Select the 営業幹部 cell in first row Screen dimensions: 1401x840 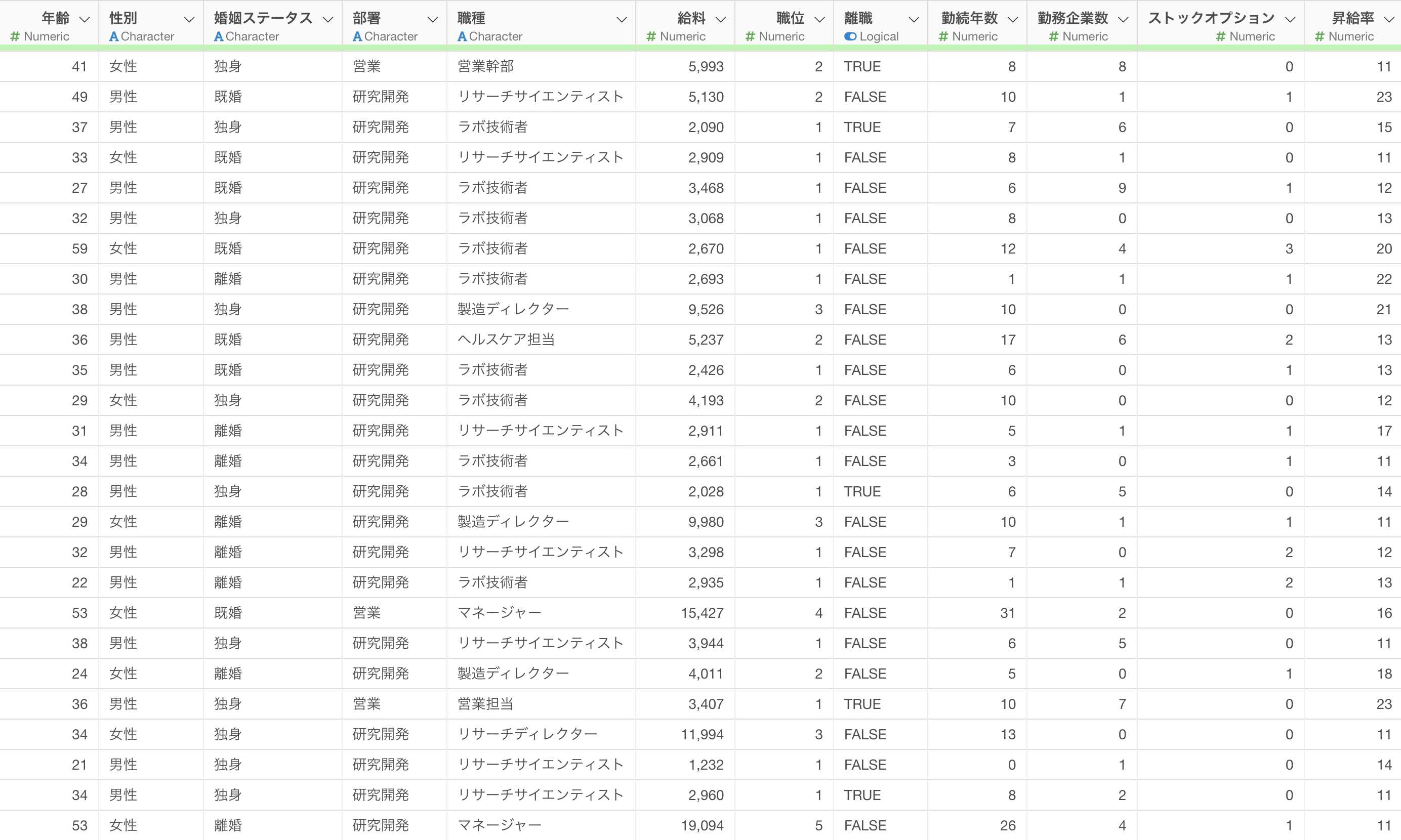pos(486,67)
